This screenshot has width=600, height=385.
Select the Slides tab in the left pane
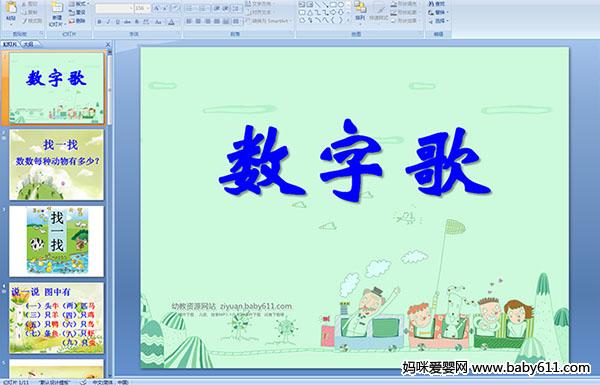[10, 44]
